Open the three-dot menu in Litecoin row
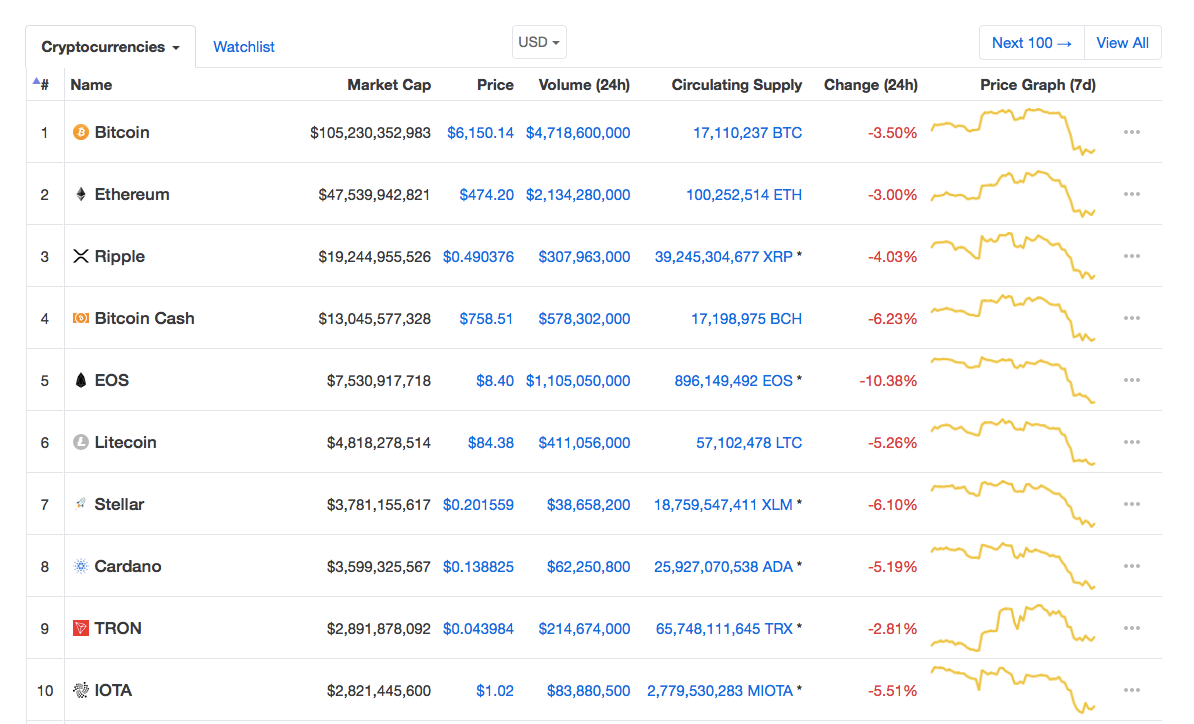The height and width of the screenshot is (724, 1194). point(1132,442)
